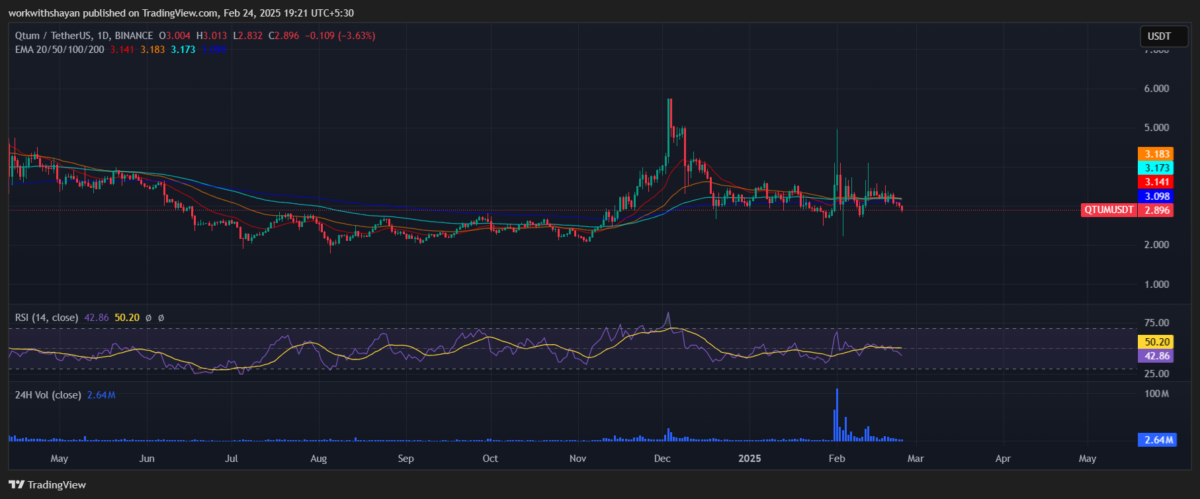This screenshot has width=1200, height=499.
Task: Click the TradingView logo icon
Action: coord(17,485)
